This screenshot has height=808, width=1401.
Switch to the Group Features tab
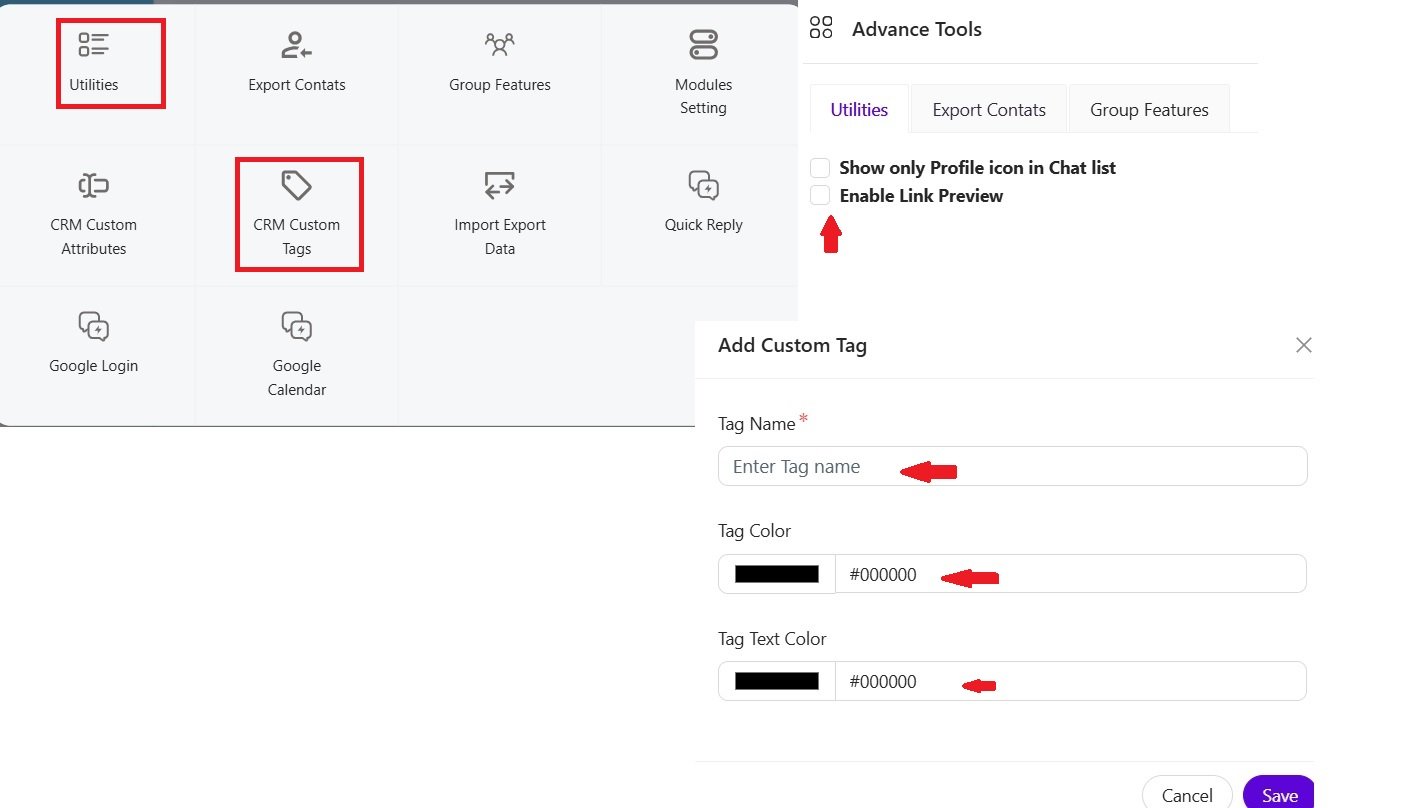pos(1148,110)
